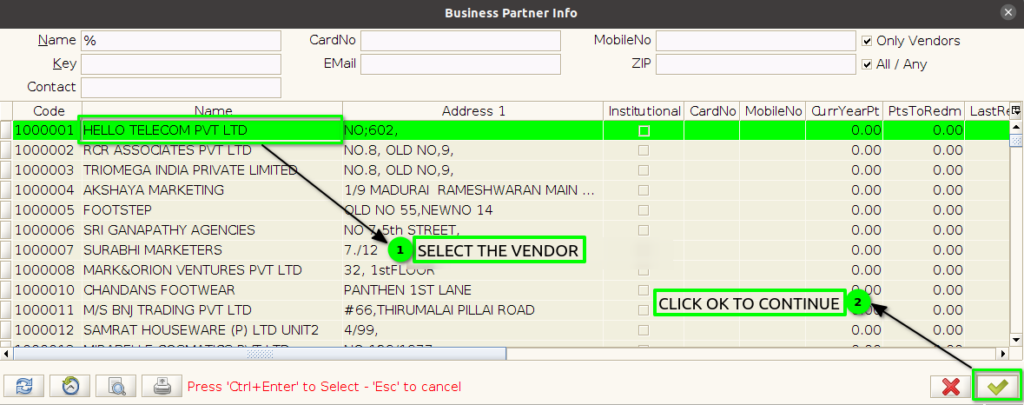This screenshot has width=1024, height=405.
Task: Click the vertical scrollbar down arrow
Action: click(x=1016, y=340)
